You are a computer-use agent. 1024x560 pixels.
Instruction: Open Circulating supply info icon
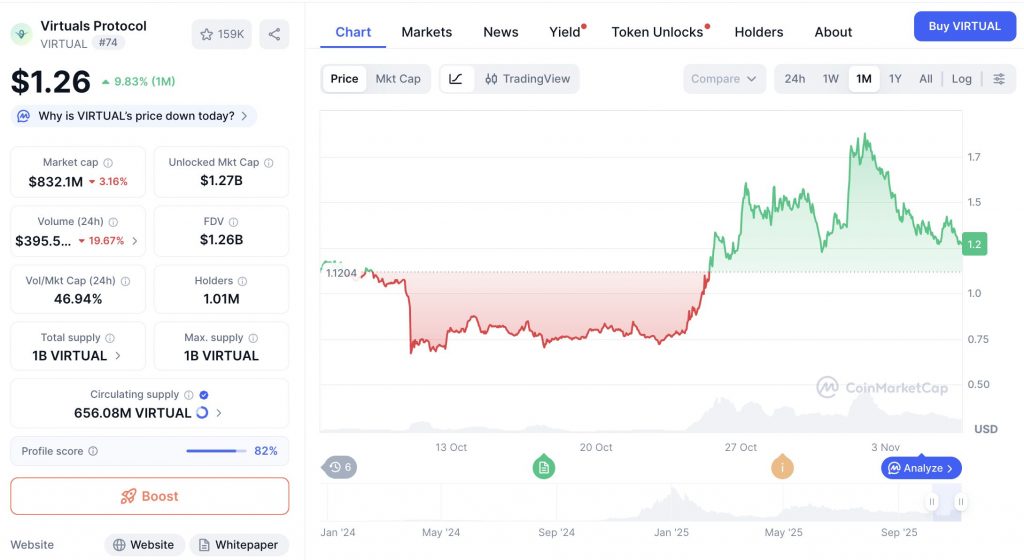click(x=189, y=395)
